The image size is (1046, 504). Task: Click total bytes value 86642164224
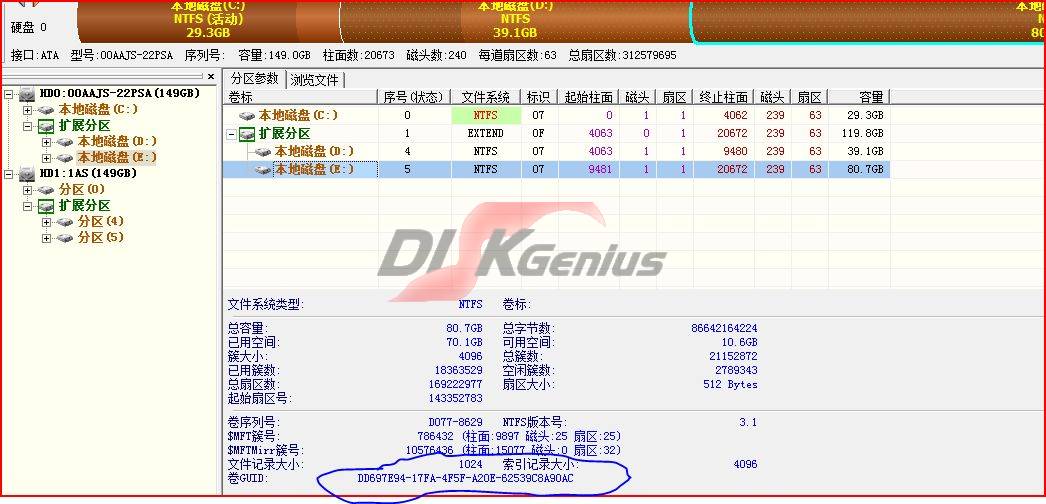[x=724, y=328]
